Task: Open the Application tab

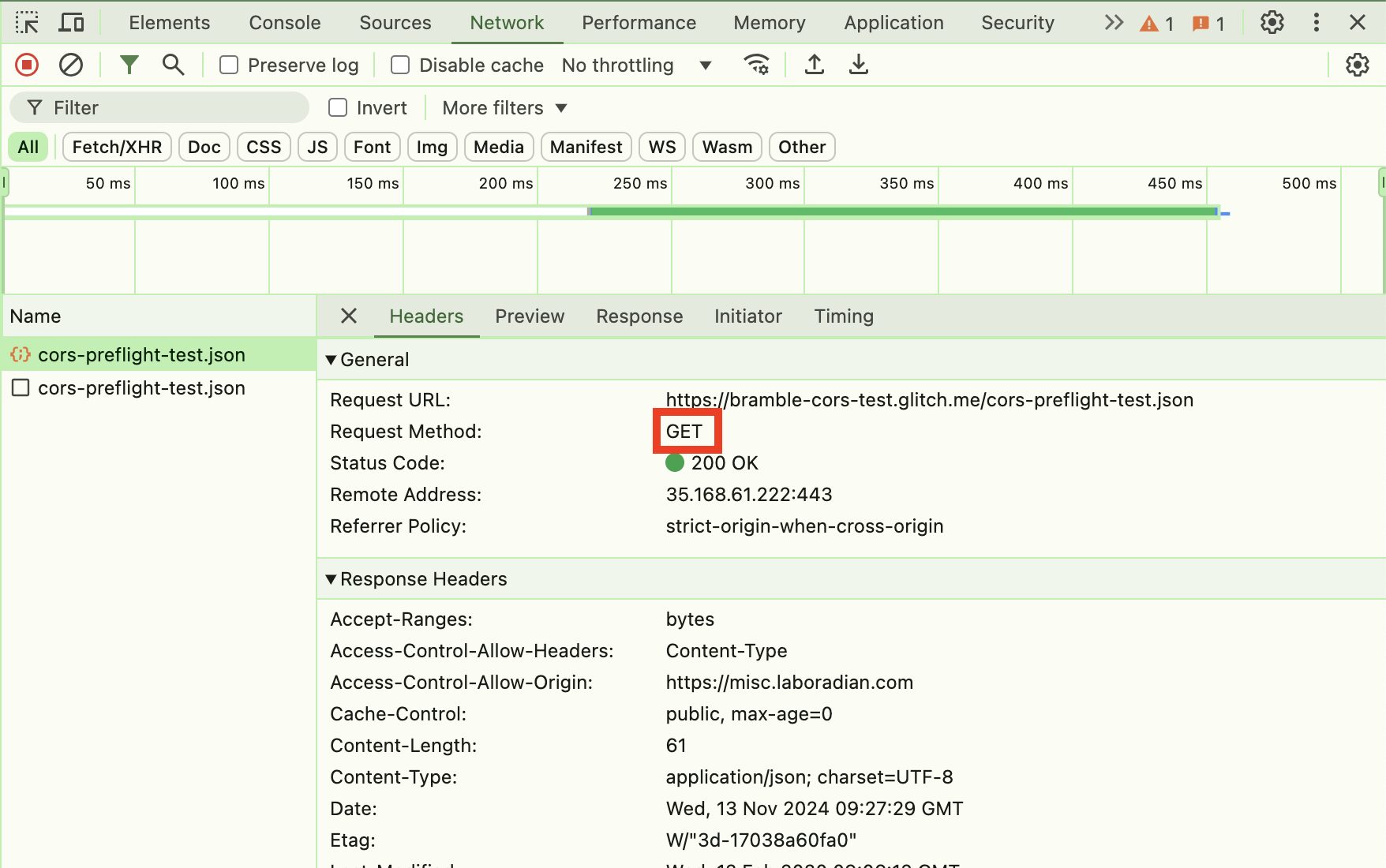Action: tap(894, 22)
